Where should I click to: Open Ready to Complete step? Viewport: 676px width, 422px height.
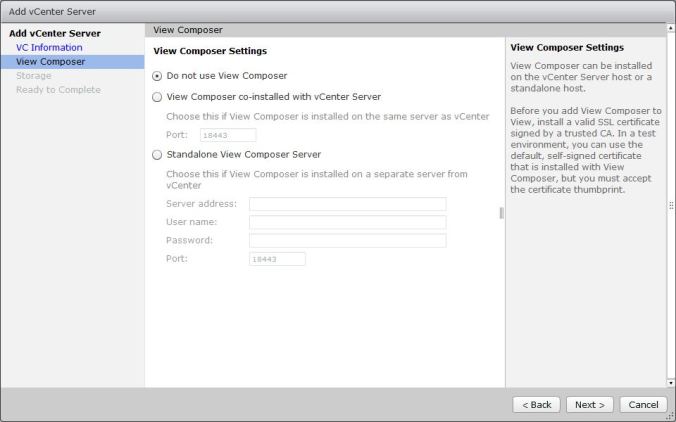(x=58, y=90)
